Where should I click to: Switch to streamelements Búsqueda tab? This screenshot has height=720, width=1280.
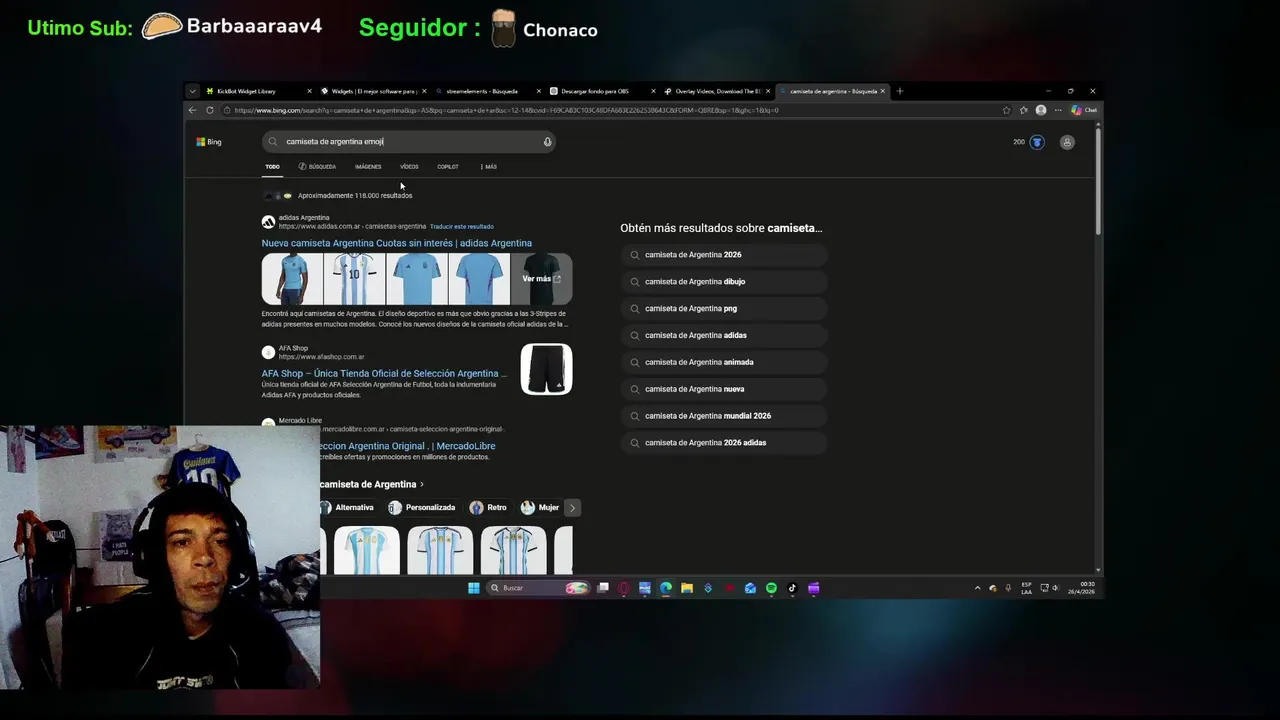pyautogui.click(x=487, y=91)
